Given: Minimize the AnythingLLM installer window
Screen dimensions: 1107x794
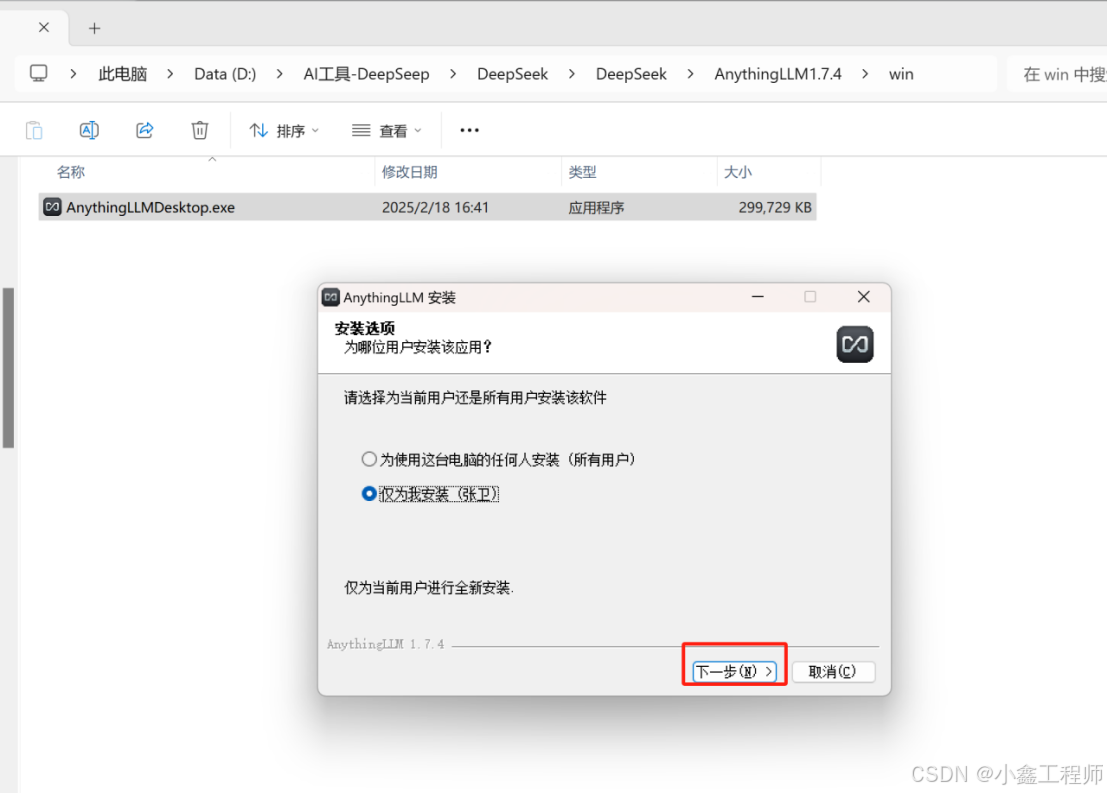Looking at the screenshot, I should [x=758, y=297].
